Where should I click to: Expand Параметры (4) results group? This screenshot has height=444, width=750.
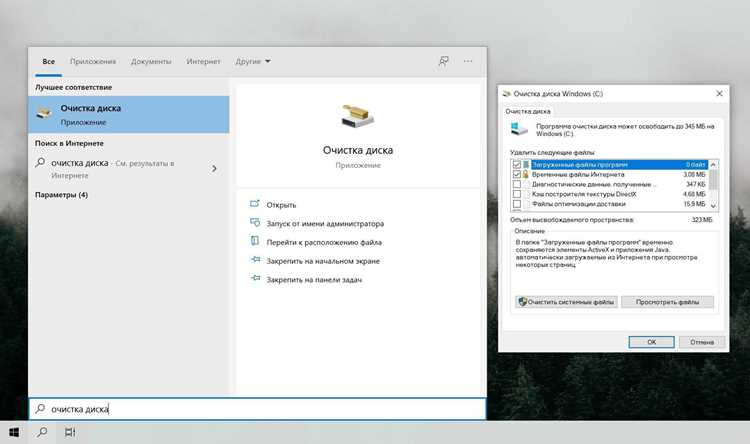click(61, 195)
